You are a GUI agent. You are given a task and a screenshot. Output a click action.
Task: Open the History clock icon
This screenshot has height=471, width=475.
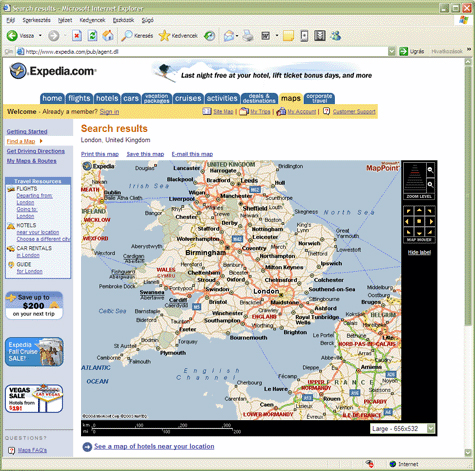point(209,36)
